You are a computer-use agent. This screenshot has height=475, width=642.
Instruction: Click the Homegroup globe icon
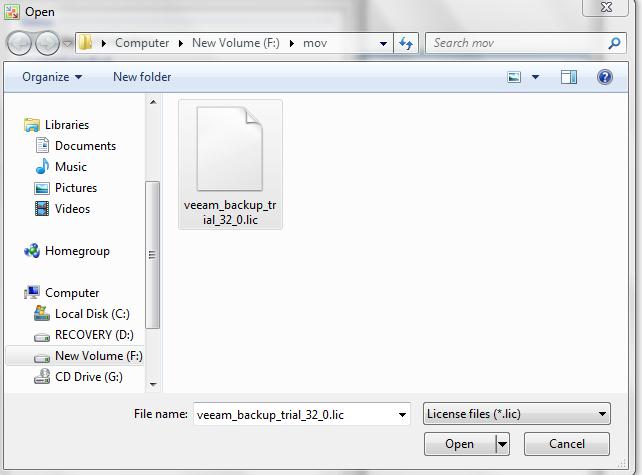click(32, 250)
